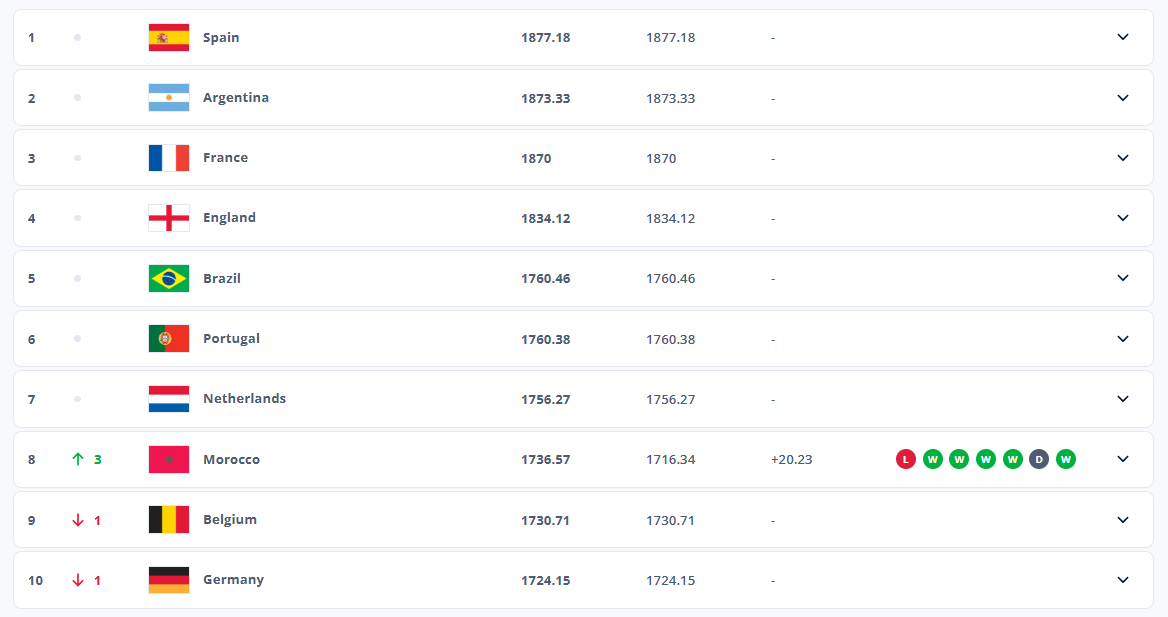Click the France team name
Image resolution: width=1168 pixels, height=617 pixels.
tap(225, 158)
